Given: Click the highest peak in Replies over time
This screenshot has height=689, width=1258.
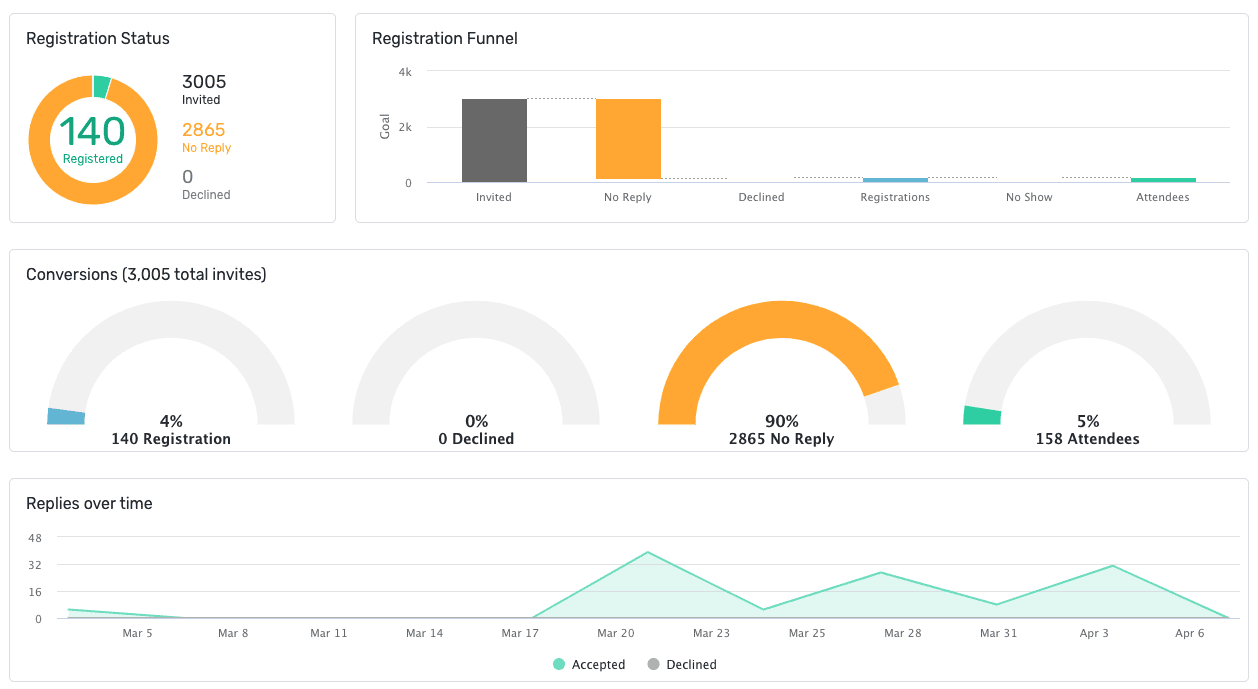Looking at the screenshot, I should (648, 552).
